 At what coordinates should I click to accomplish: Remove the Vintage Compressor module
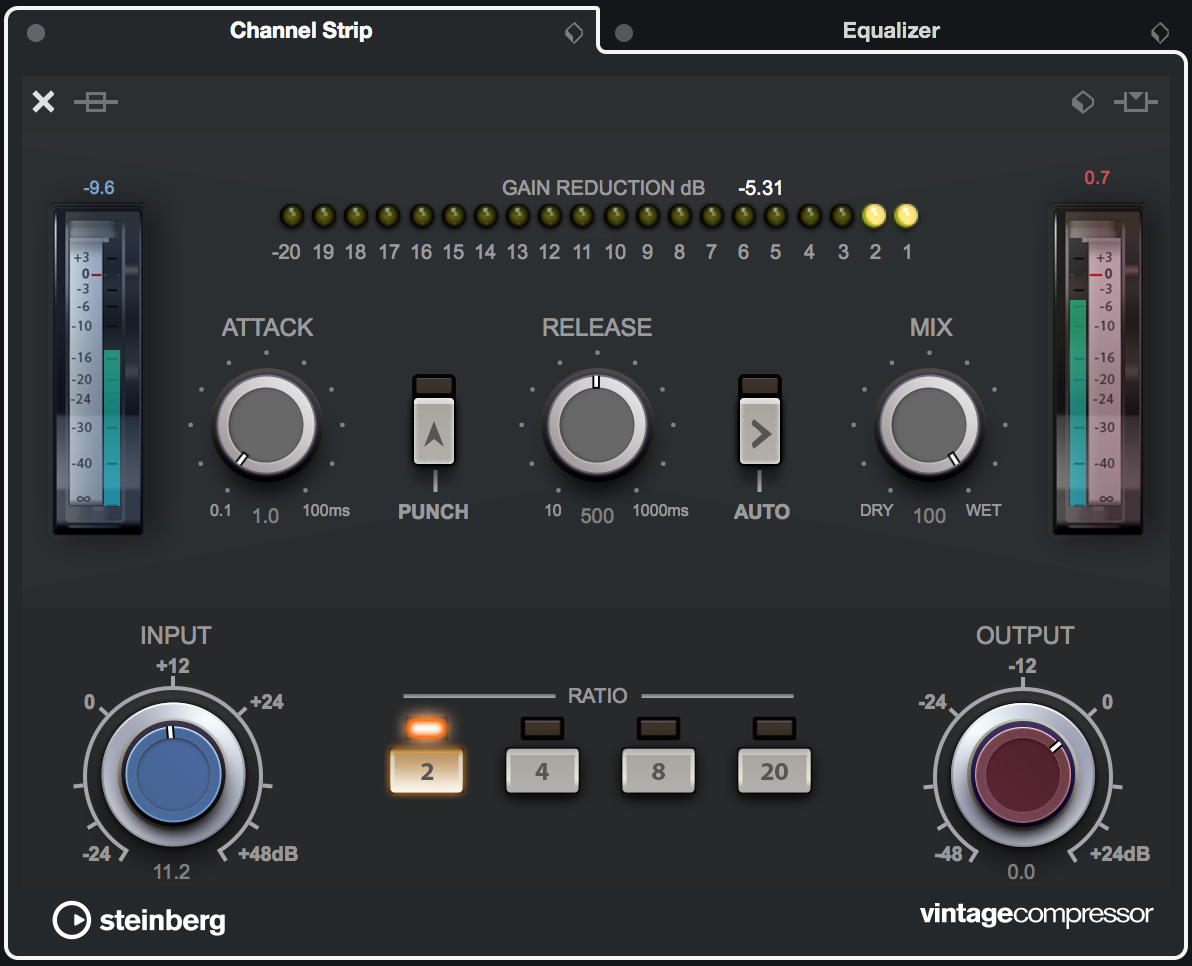point(43,101)
